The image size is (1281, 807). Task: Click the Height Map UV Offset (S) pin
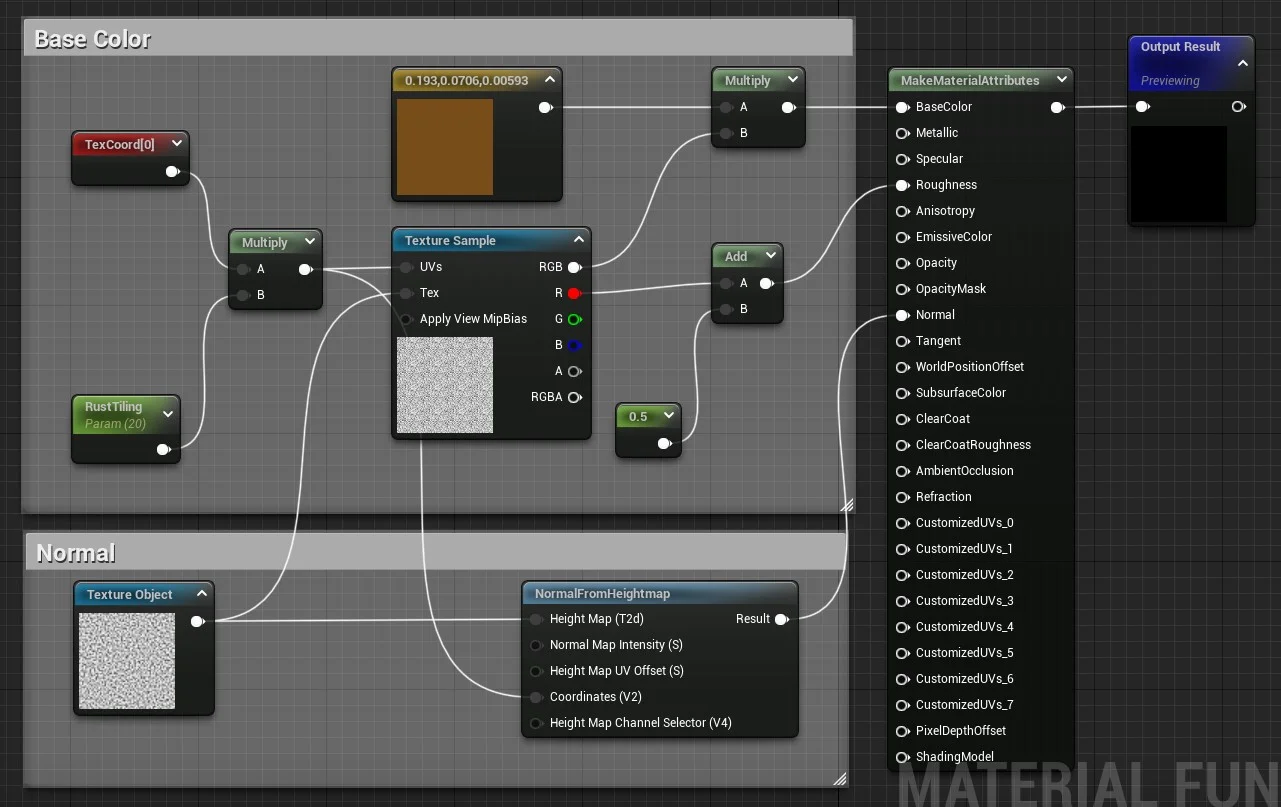coord(536,671)
